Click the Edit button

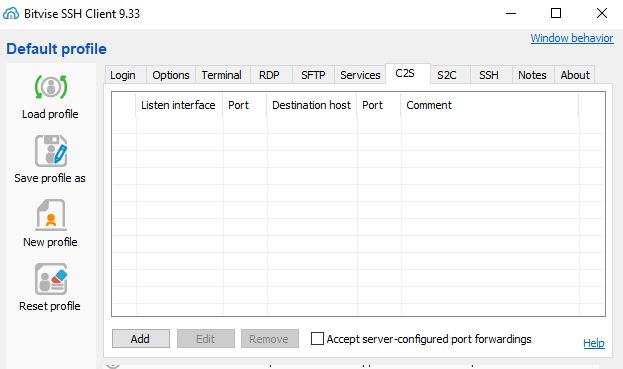coord(205,338)
